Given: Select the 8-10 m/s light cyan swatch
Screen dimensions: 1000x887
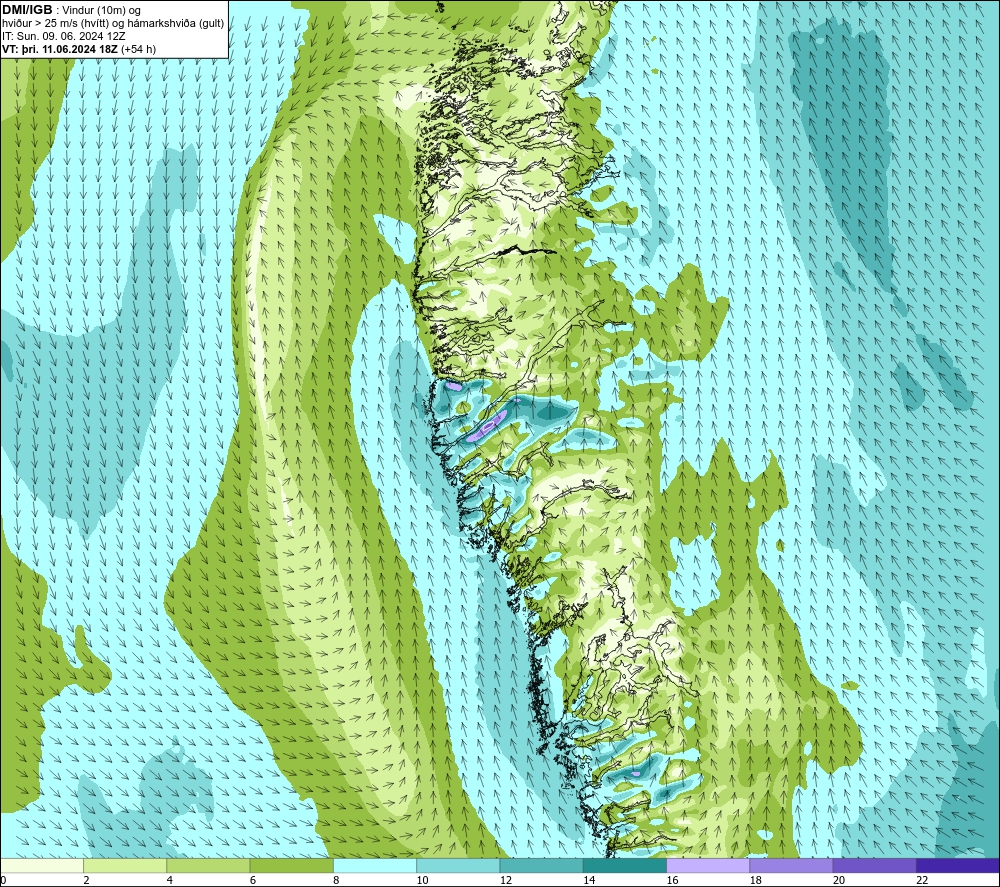Looking at the screenshot, I should 375,865.
